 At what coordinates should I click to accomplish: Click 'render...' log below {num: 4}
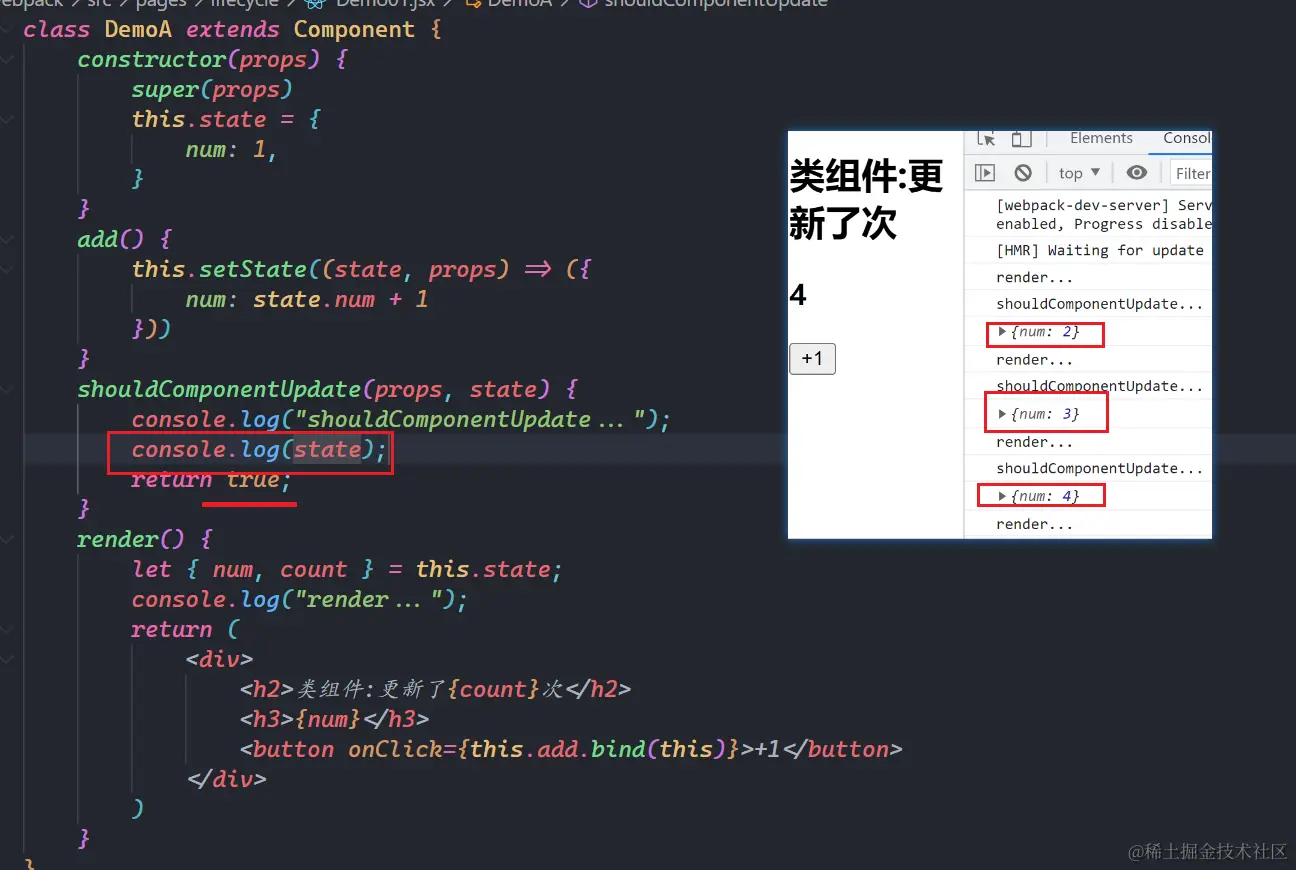1035,524
